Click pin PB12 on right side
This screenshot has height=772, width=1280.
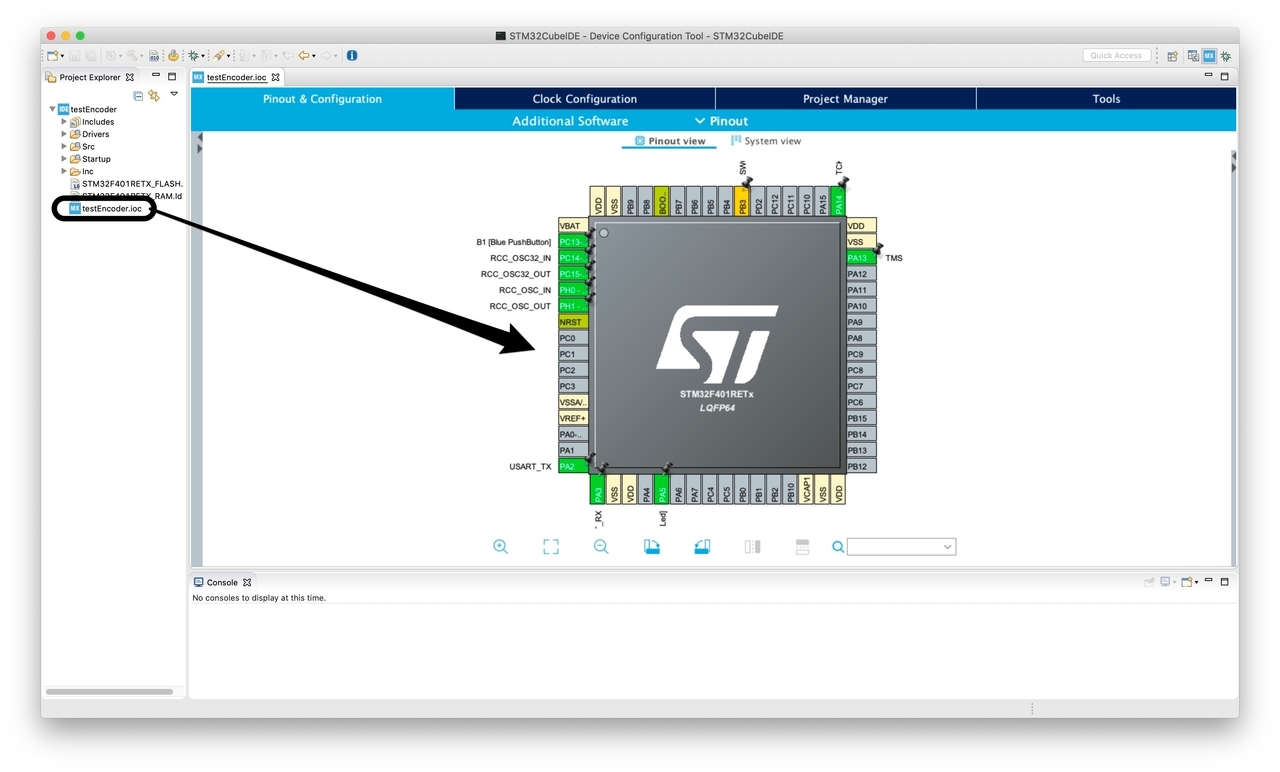[x=861, y=466]
